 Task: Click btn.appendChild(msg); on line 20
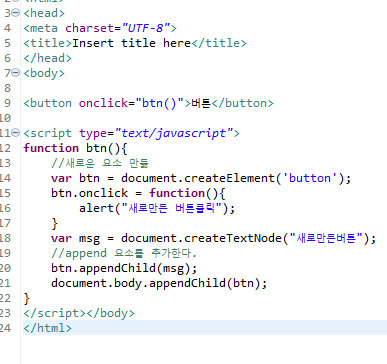click(x=124, y=268)
